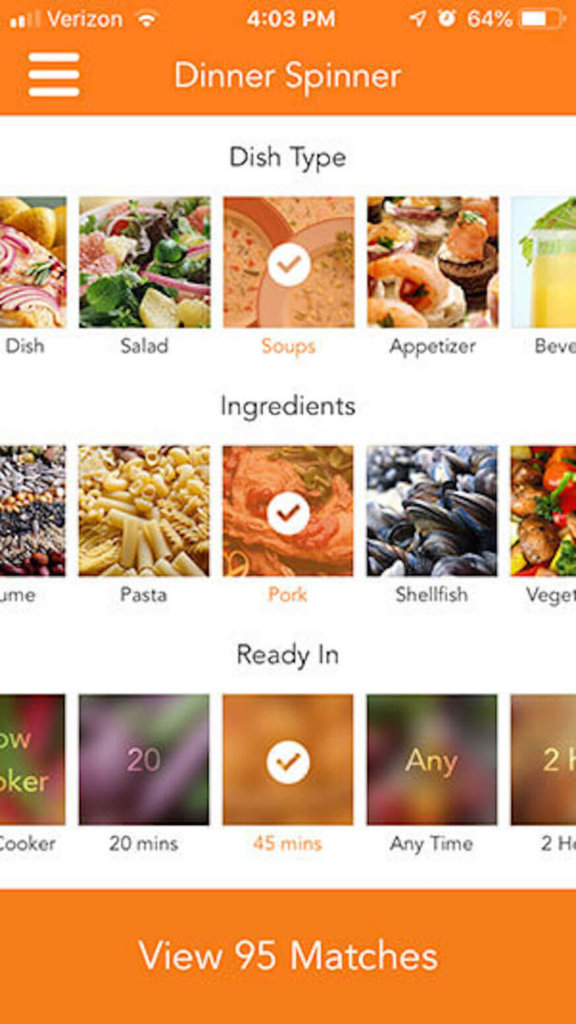The width and height of the screenshot is (576, 1024).
Task: Select the Any Time ready-in tile
Action: (x=433, y=758)
